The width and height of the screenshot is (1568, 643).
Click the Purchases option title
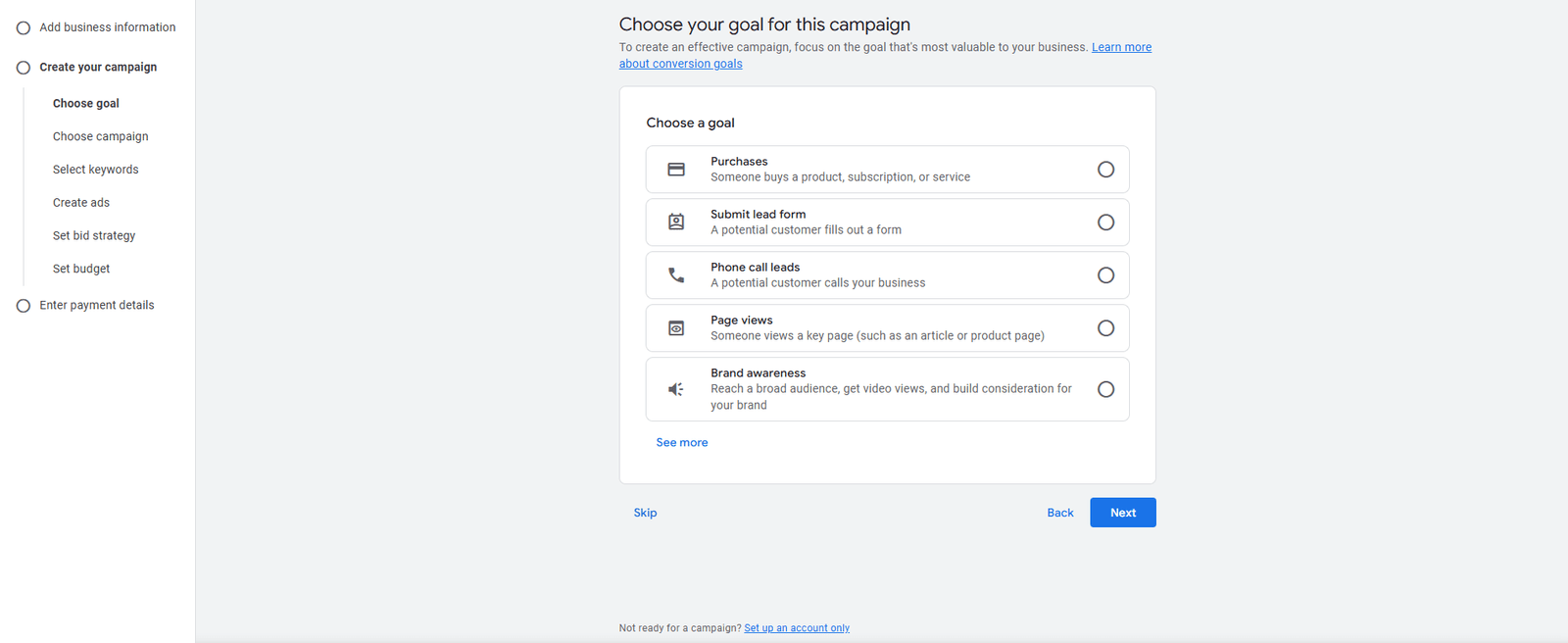pyautogui.click(x=739, y=162)
